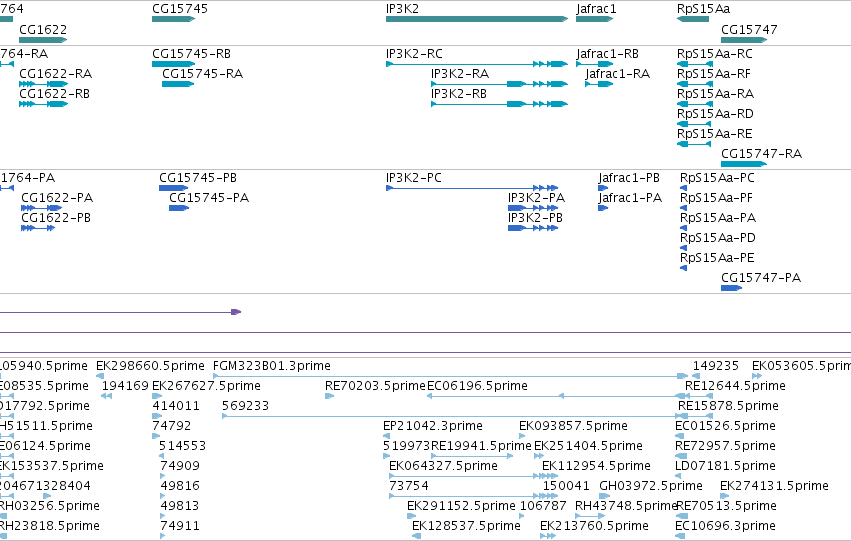Select transcript CG15745-RA
The height and width of the screenshot is (541, 851).
[x=202, y=74]
